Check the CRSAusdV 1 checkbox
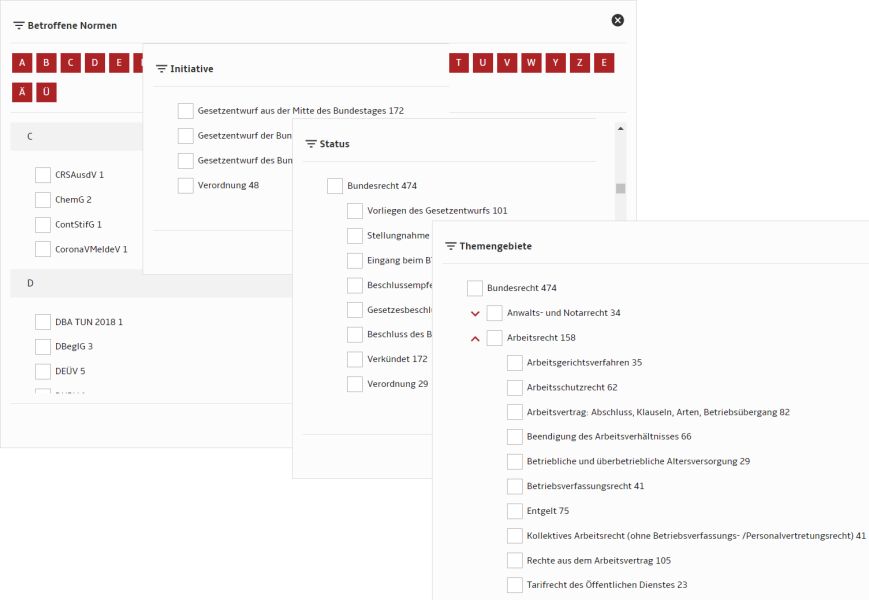This screenshot has width=869, height=600. pos(43,175)
